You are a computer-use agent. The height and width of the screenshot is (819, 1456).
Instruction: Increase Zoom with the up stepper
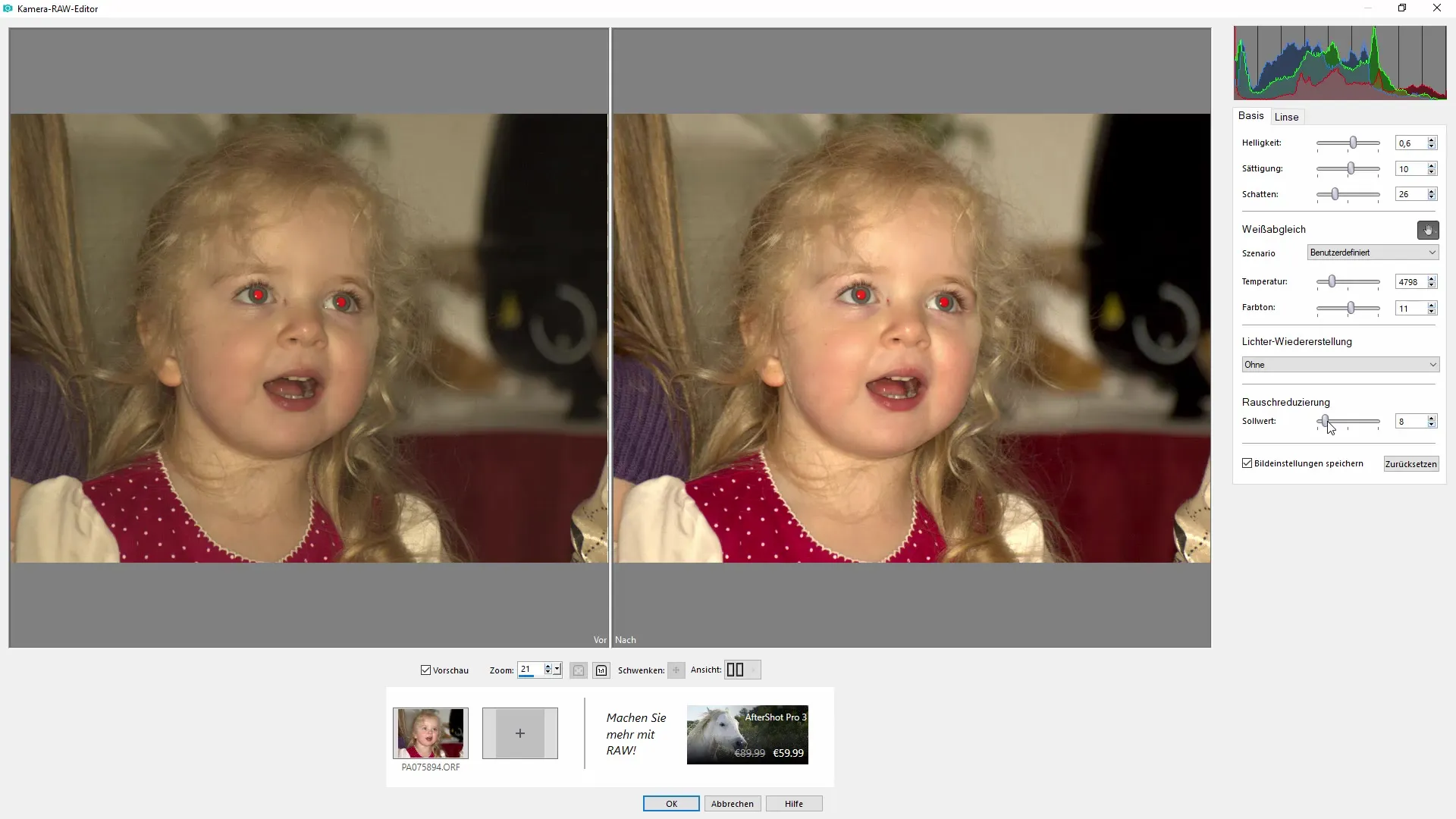[548, 667]
